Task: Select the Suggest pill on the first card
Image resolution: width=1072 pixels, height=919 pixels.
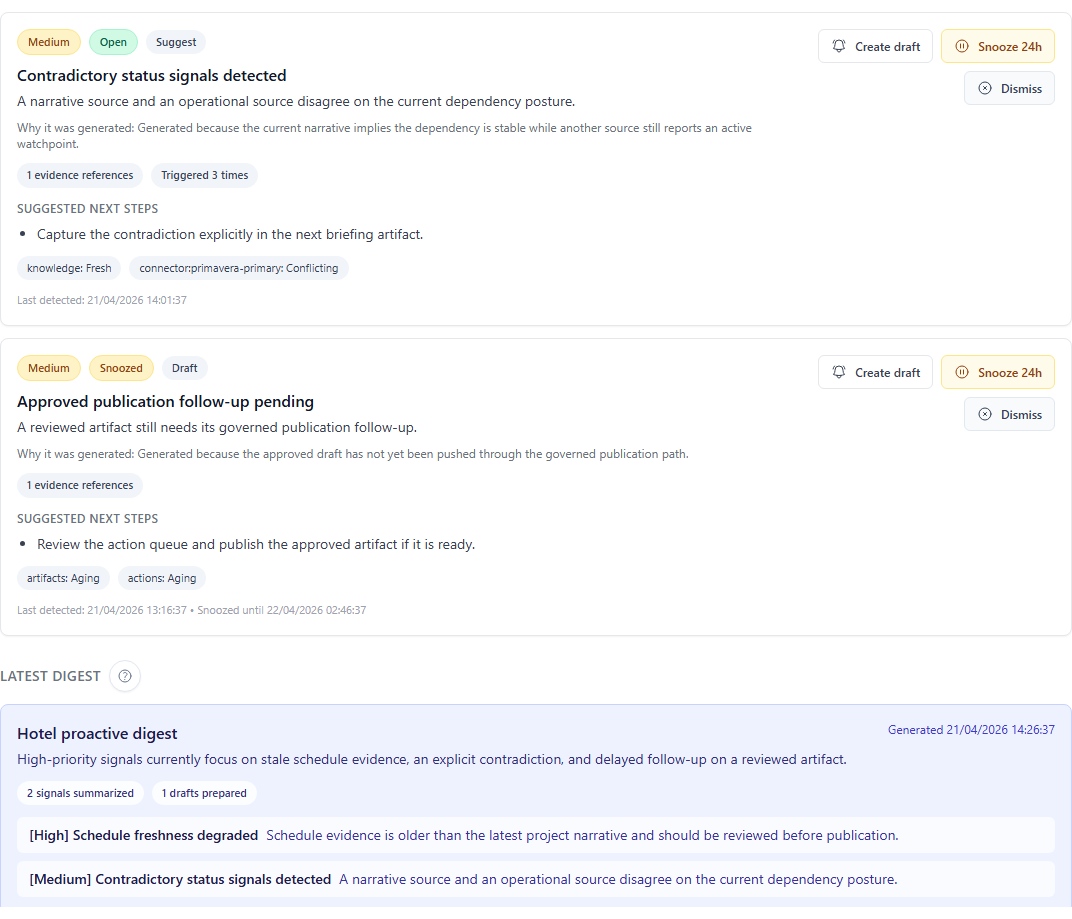Action: (x=175, y=42)
